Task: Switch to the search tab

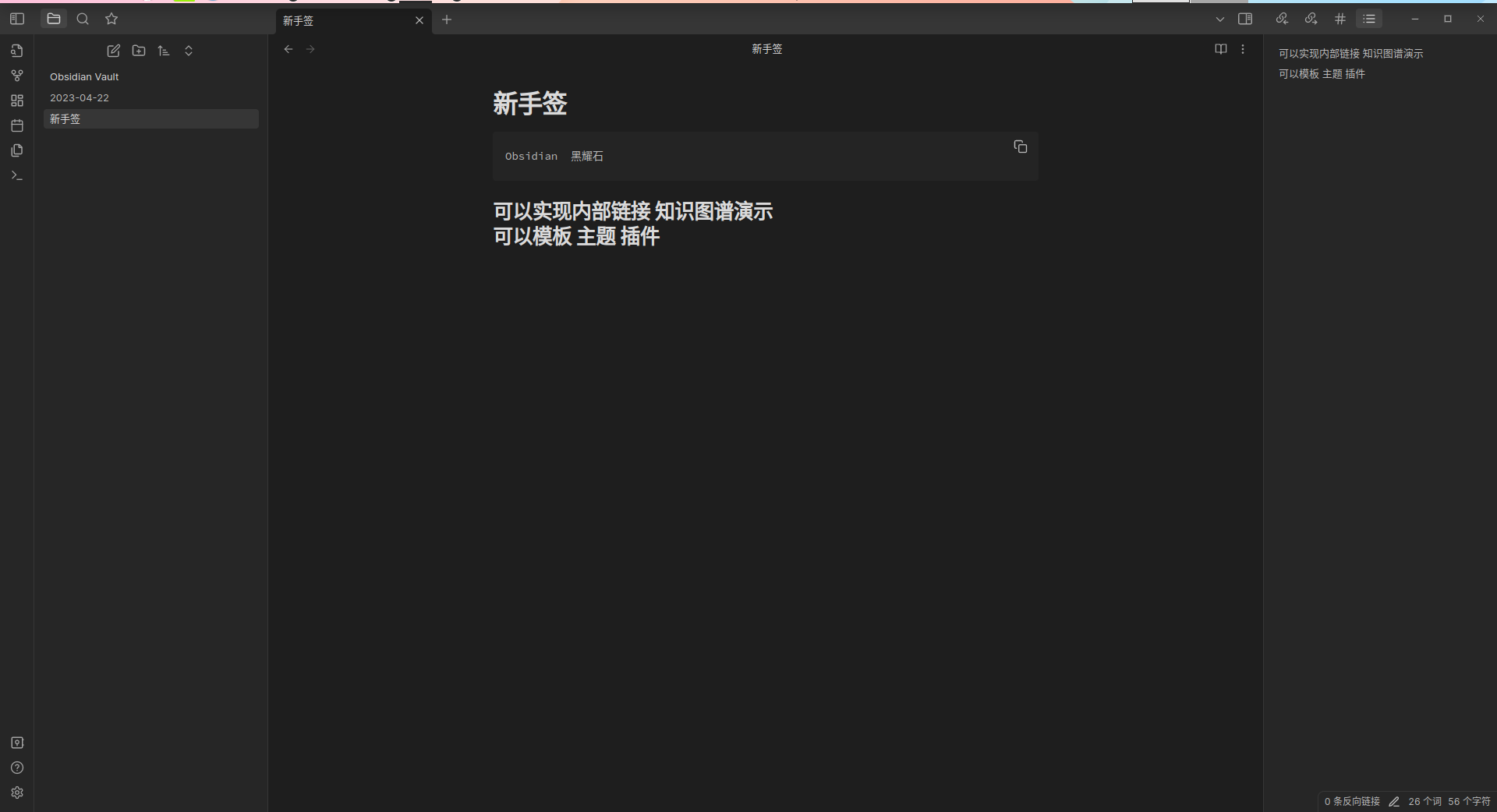Action: (83, 19)
